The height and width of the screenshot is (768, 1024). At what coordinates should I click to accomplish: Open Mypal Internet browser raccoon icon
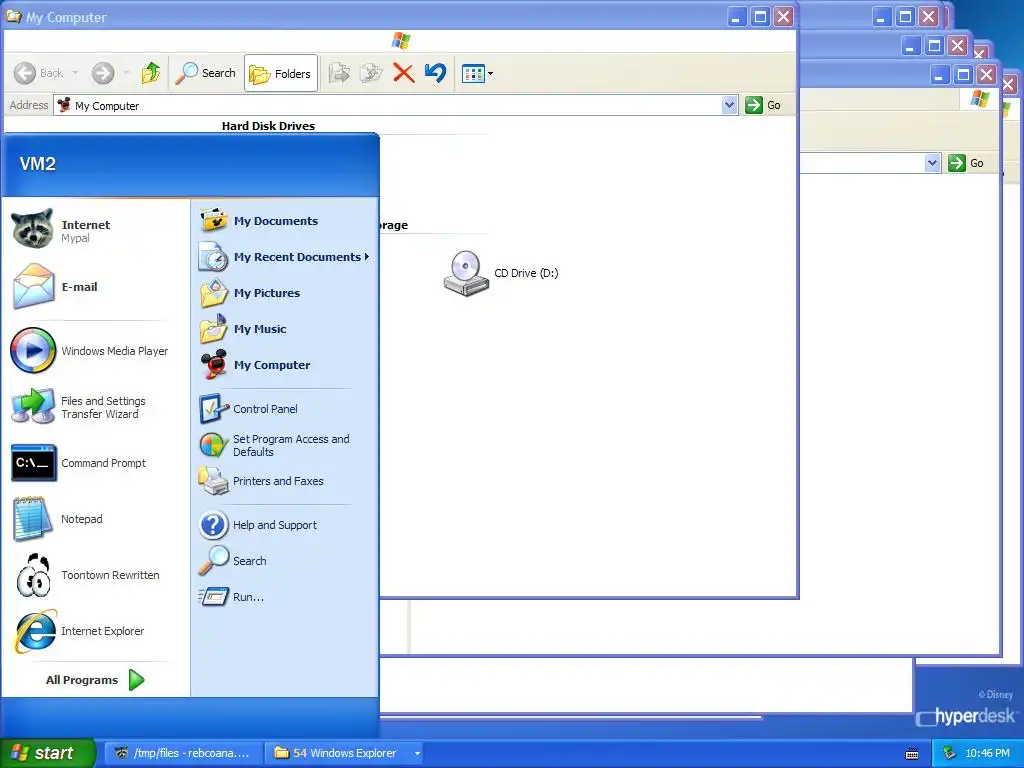tap(32, 229)
